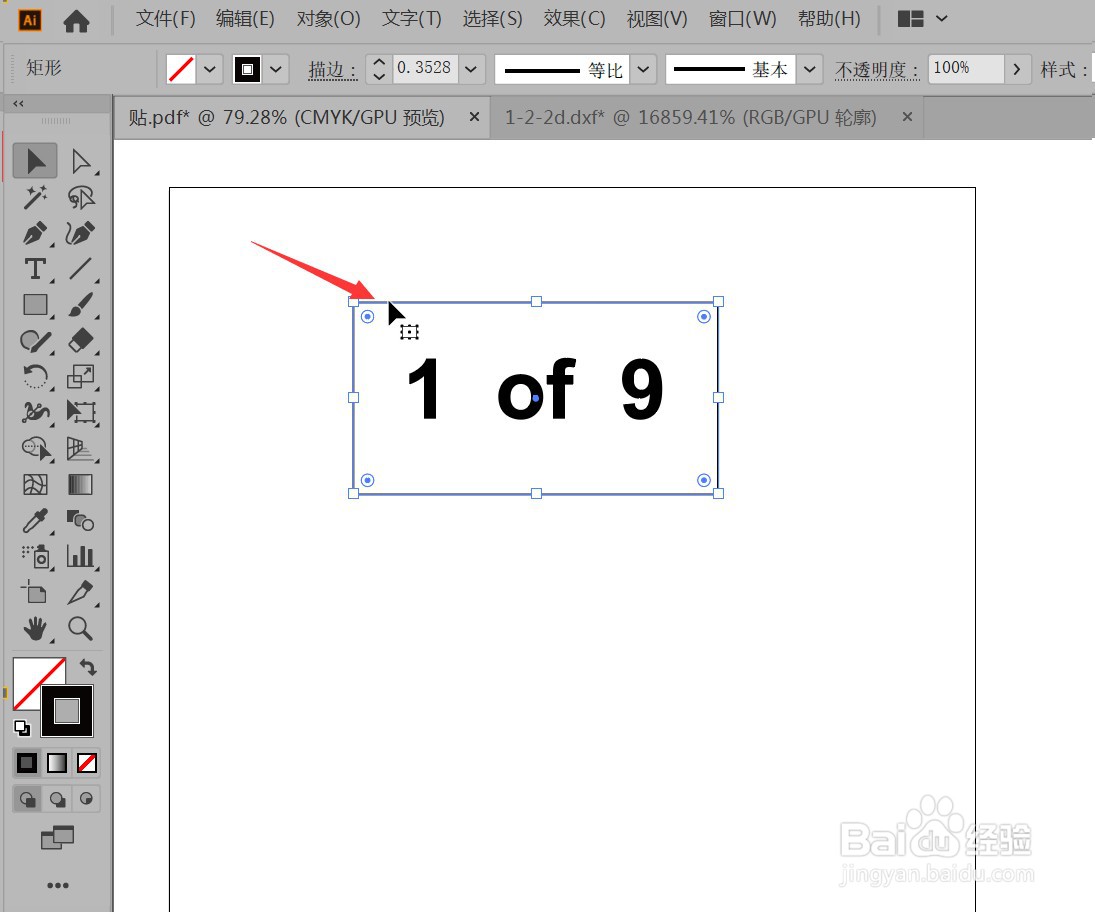
Task: Select the Shape Builder tool
Action: (35, 448)
